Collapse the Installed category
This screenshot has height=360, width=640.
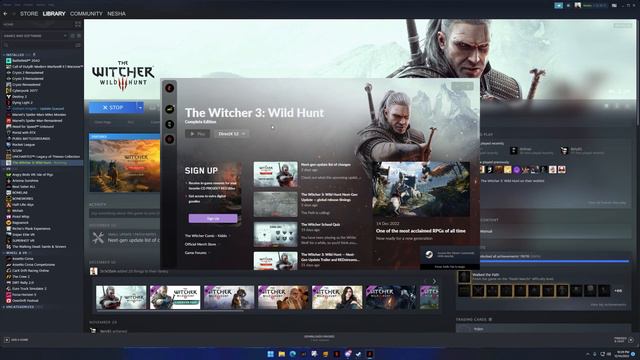[x=15, y=54]
